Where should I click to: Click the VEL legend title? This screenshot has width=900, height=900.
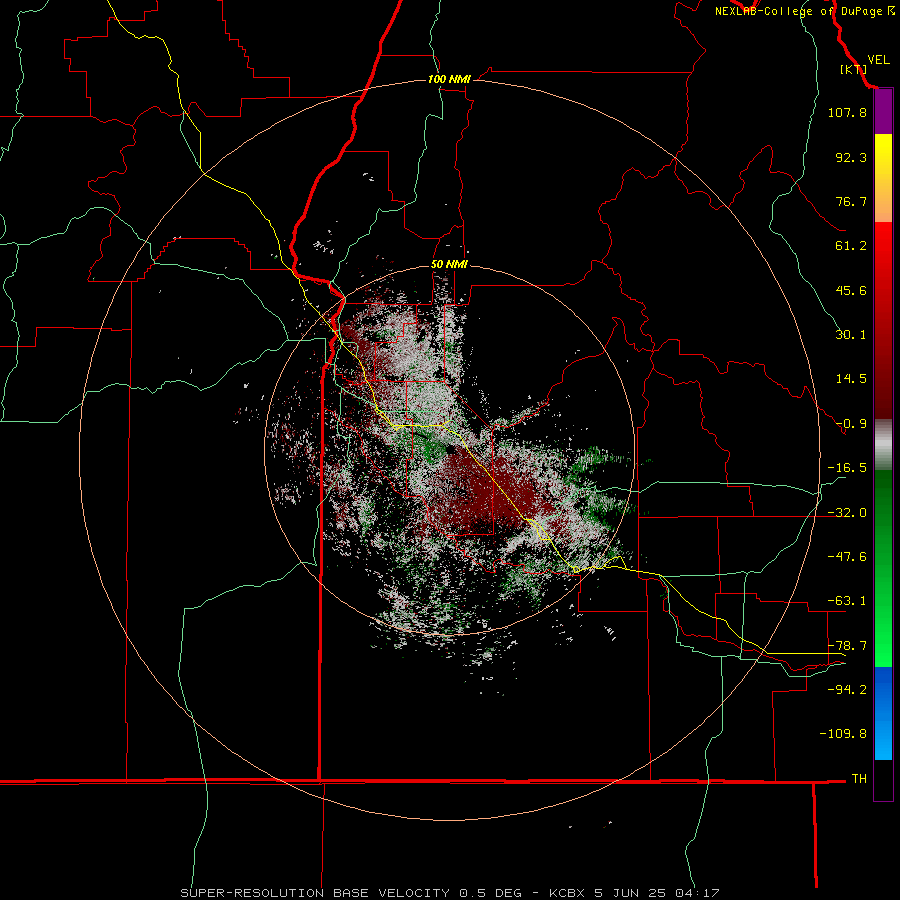[878, 60]
